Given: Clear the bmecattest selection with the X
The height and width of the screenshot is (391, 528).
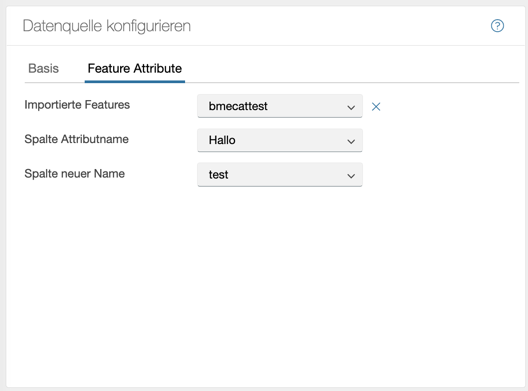Looking at the screenshot, I should (376, 107).
